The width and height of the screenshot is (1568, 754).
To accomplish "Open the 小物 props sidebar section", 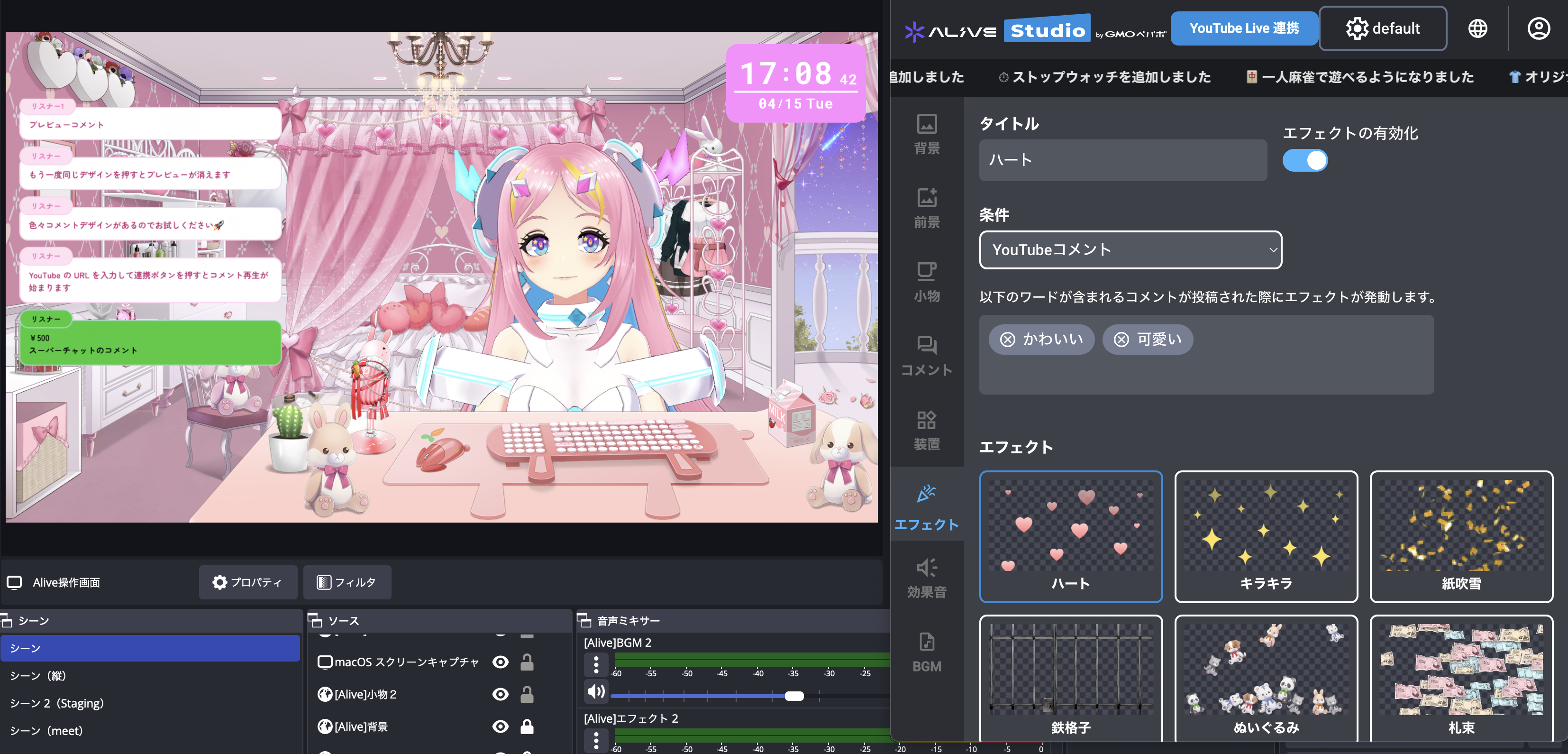I will [926, 282].
